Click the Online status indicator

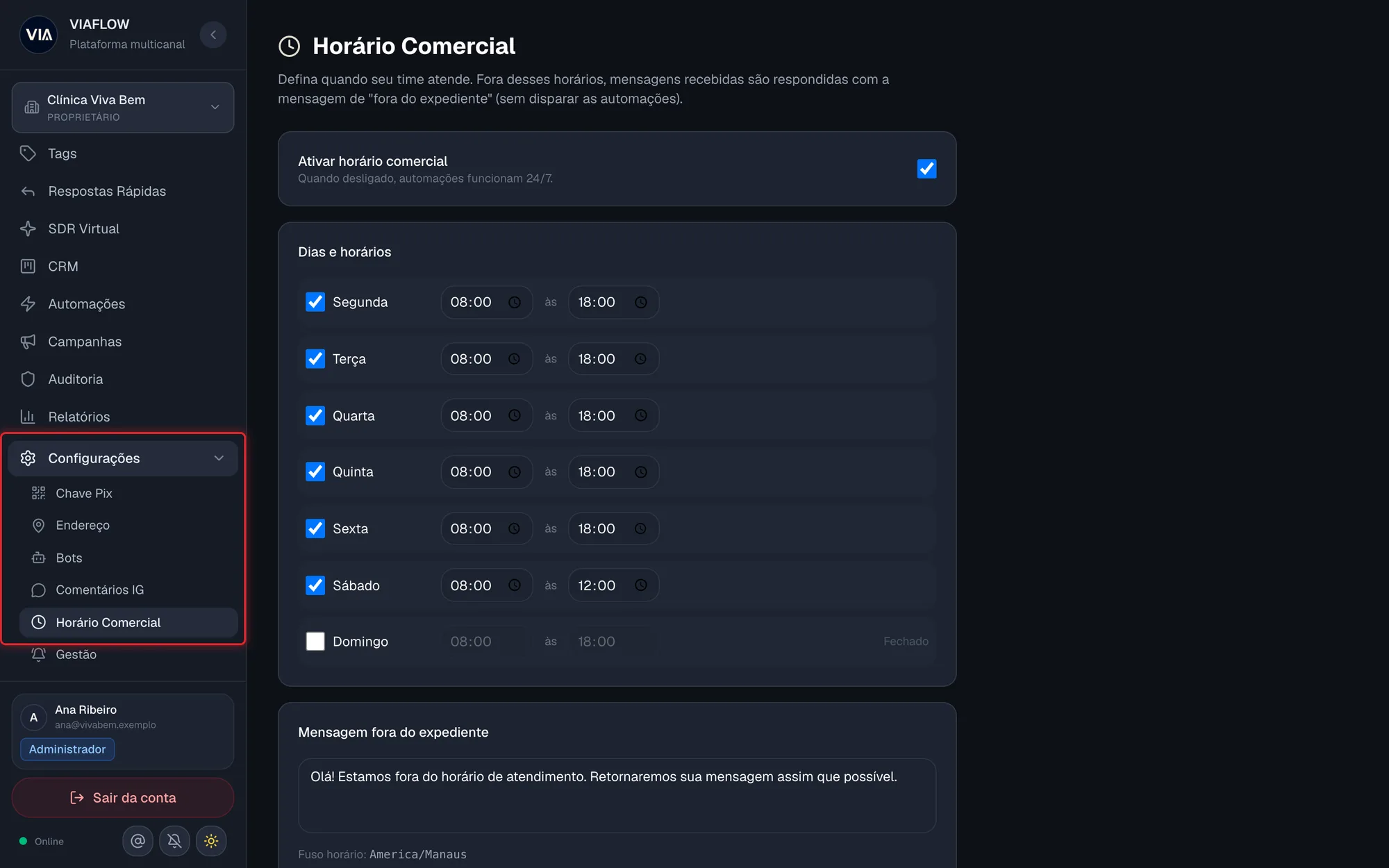(x=42, y=841)
